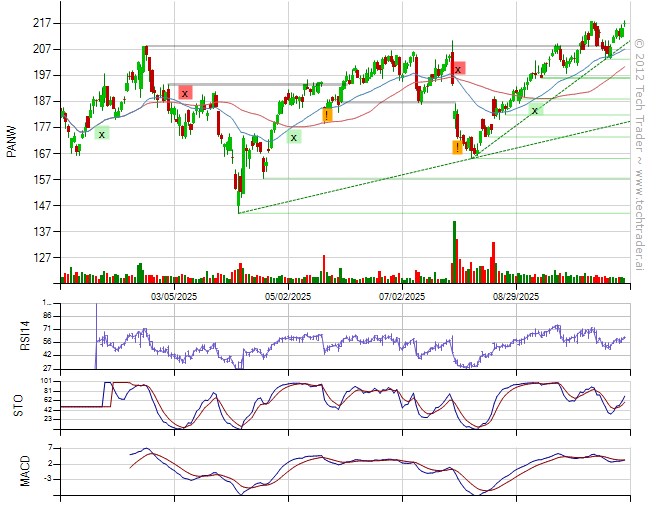The width and height of the screenshot is (657, 514).
Task: Click the red x marker near 03/05/2025
Action: coord(185,93)
